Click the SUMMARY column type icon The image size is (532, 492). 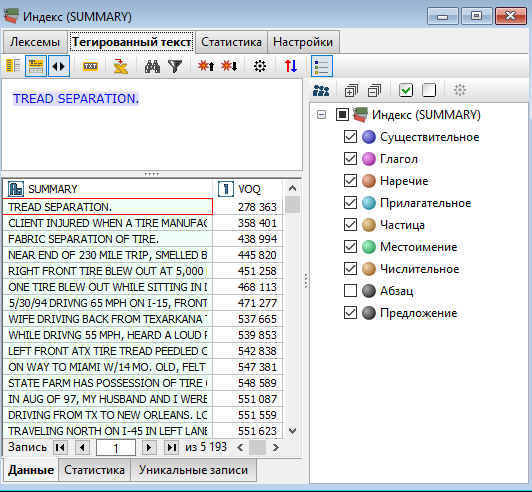(x=16, y=189)
